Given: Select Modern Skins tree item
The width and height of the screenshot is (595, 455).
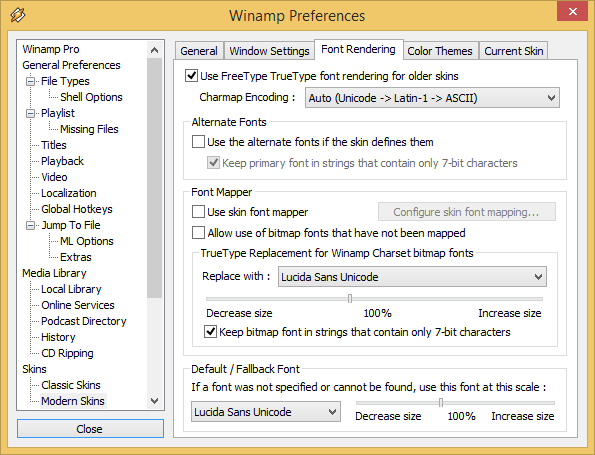Looking at the screenshot, I should pyautogui.click(x=73, y=401).
